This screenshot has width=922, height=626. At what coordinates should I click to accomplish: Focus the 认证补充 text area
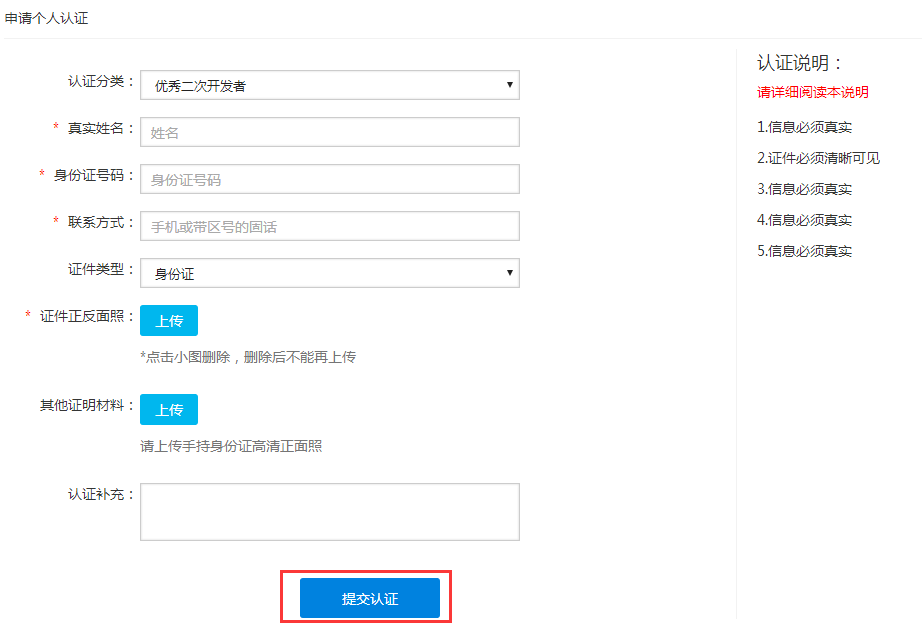[330, 512]
